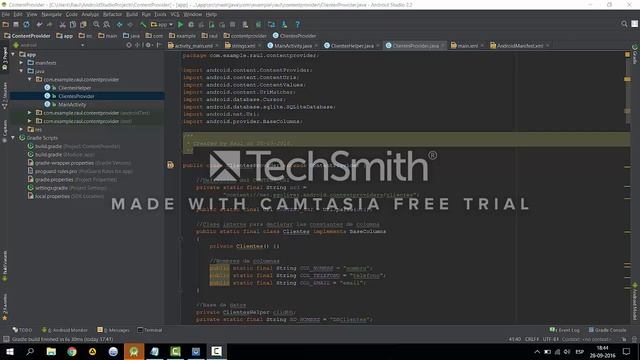Collapse the java folder node
Image resolution: width=640 pixels, height=360 pixels.
pos(21,71)
